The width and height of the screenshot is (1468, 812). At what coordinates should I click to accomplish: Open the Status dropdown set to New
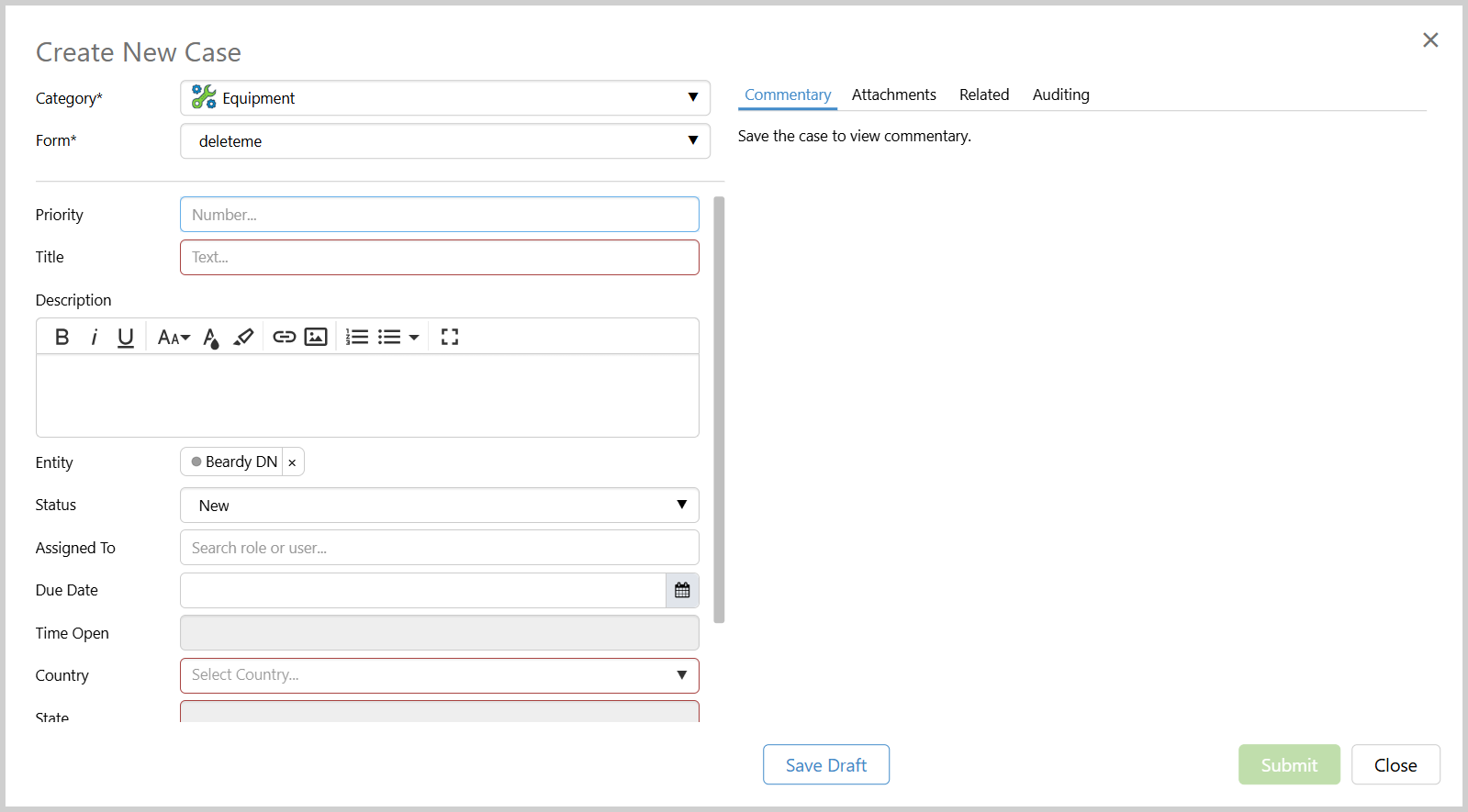(x=439, y=506)
